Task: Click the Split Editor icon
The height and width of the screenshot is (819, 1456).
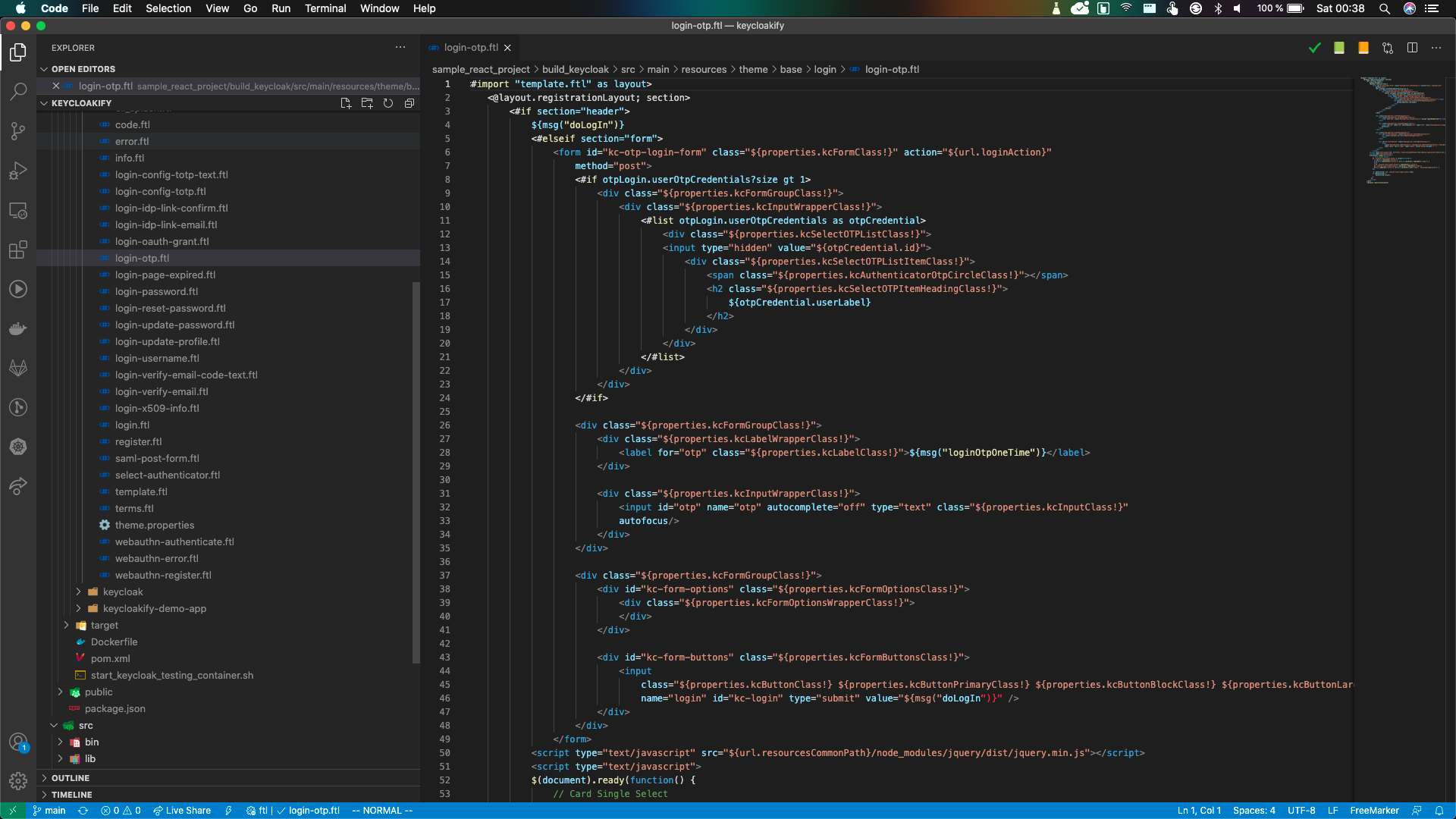Action: click(x=1413, y=47)
